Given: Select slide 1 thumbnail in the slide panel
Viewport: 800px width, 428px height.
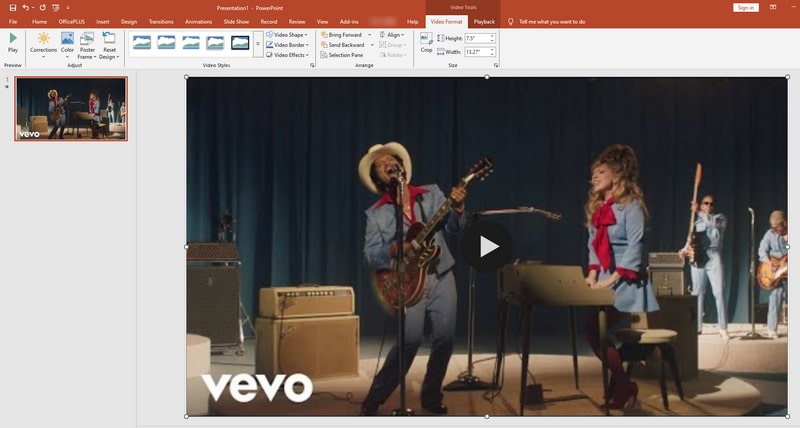Looking at the screenshot, I should pyautogui.click(x=71, y=109).
